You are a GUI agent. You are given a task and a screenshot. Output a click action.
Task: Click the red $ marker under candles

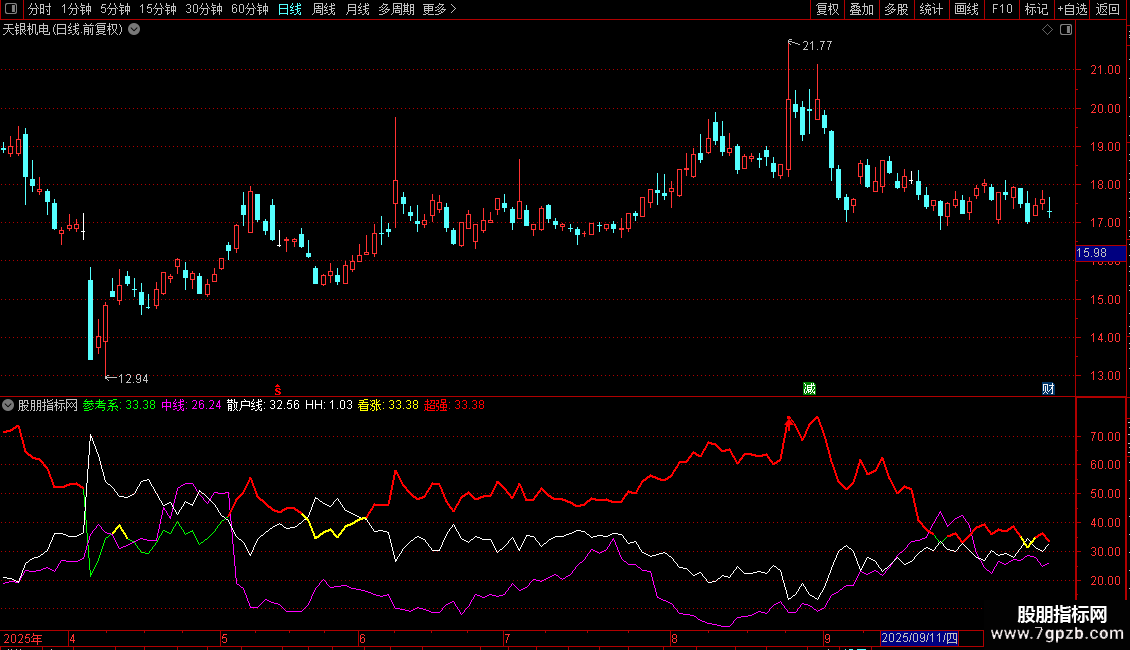[x=277, y=390]
